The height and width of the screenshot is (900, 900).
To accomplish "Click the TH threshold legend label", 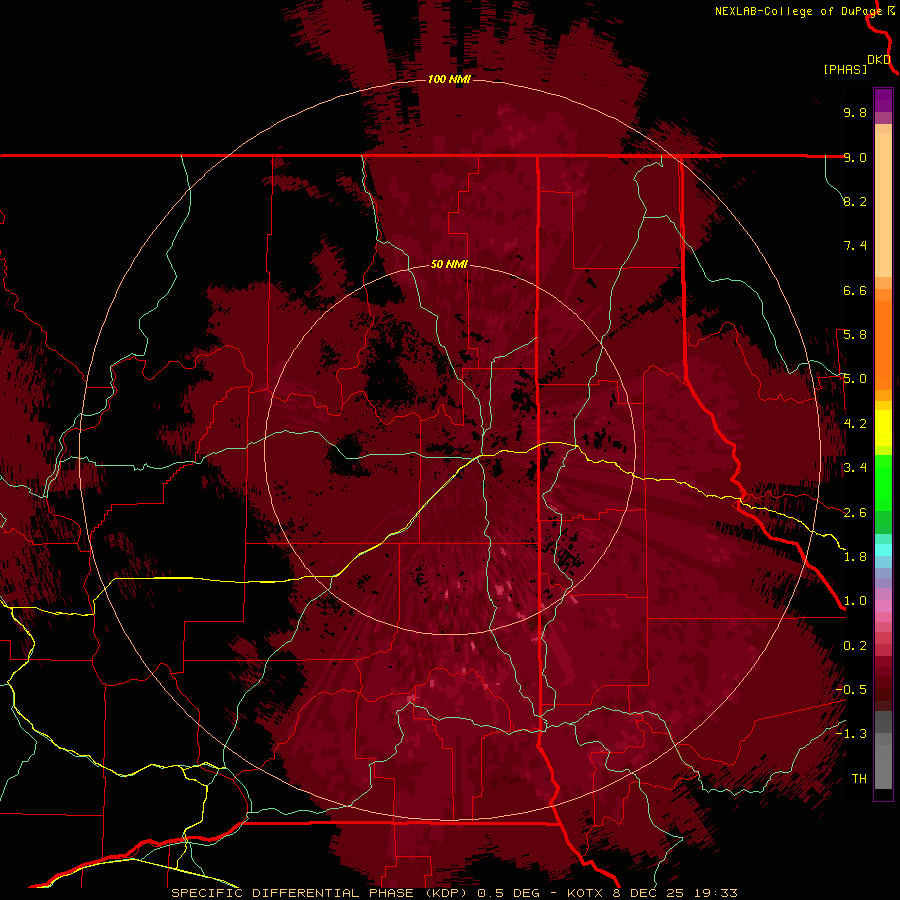I will point(859,779).
